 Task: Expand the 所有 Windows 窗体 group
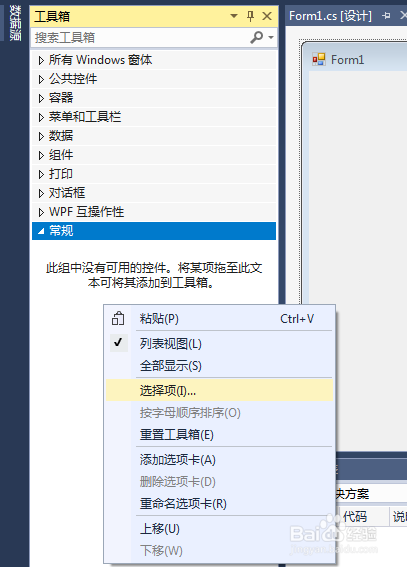coord(41,60)
